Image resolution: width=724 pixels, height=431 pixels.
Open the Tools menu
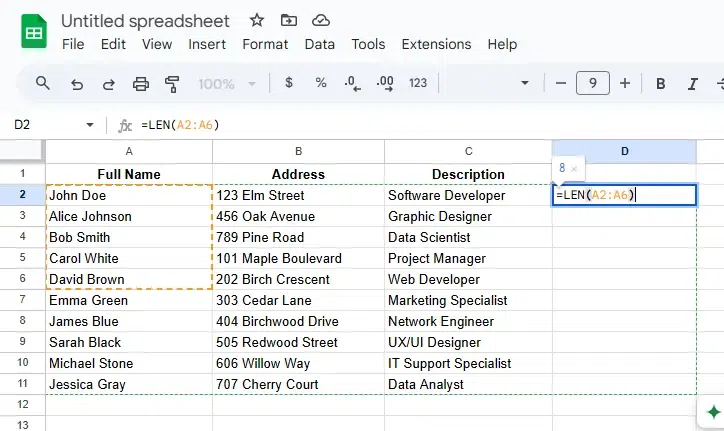[368, 44]
